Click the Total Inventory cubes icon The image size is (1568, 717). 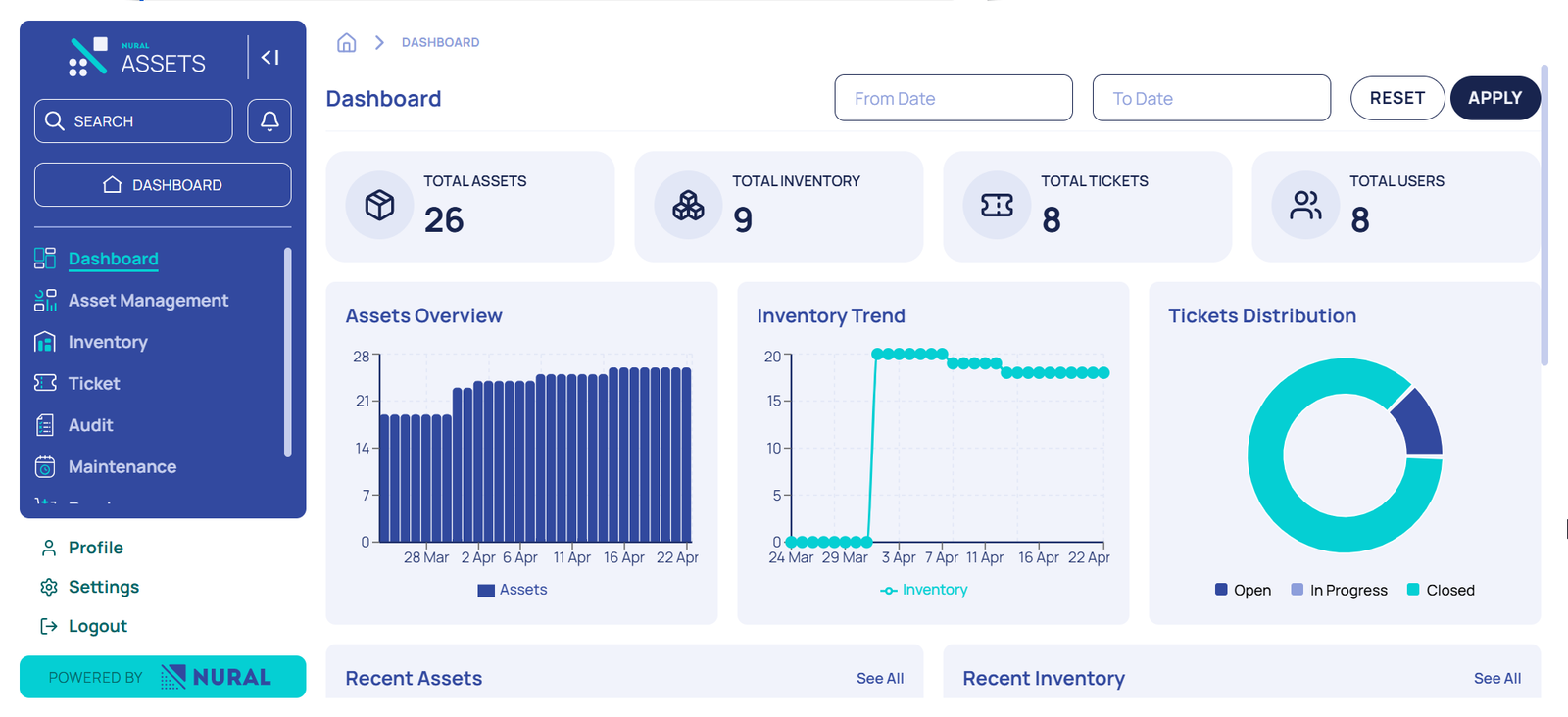(688, 205)
